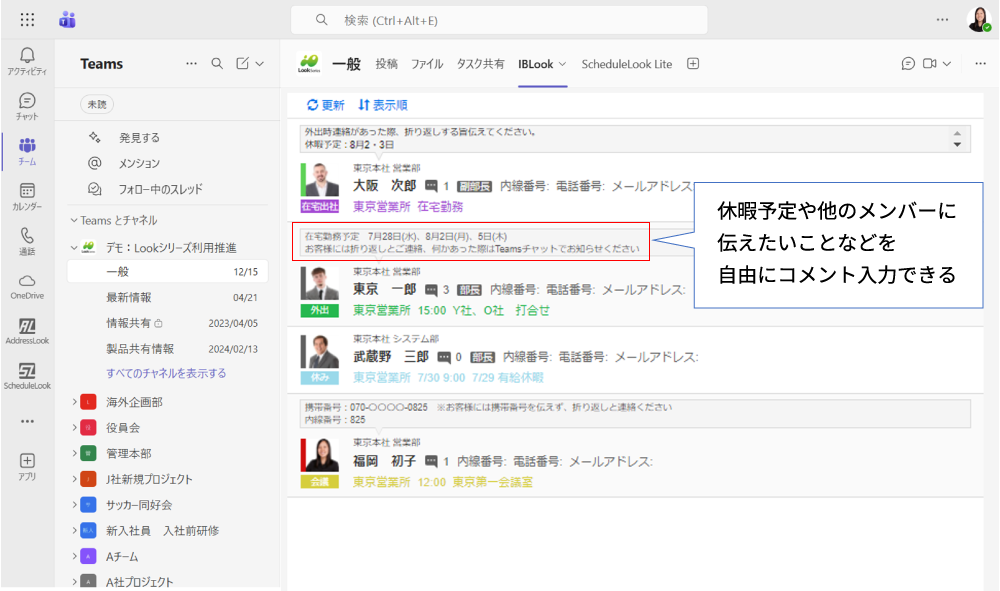Toggle the 未読 unread filter

pyautogui.click(x=97, y=104)
